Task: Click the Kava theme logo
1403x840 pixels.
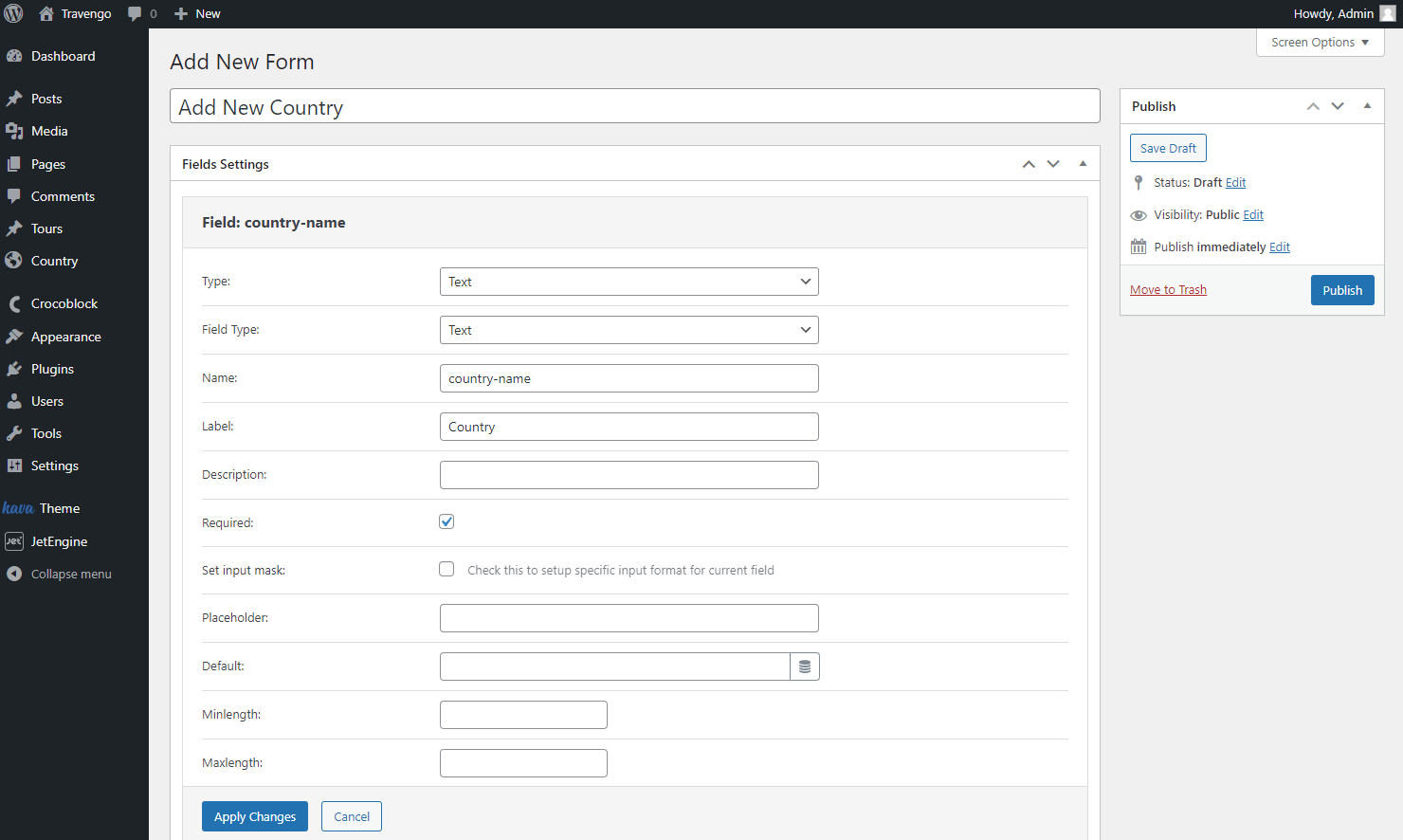Action: [18, 508]
